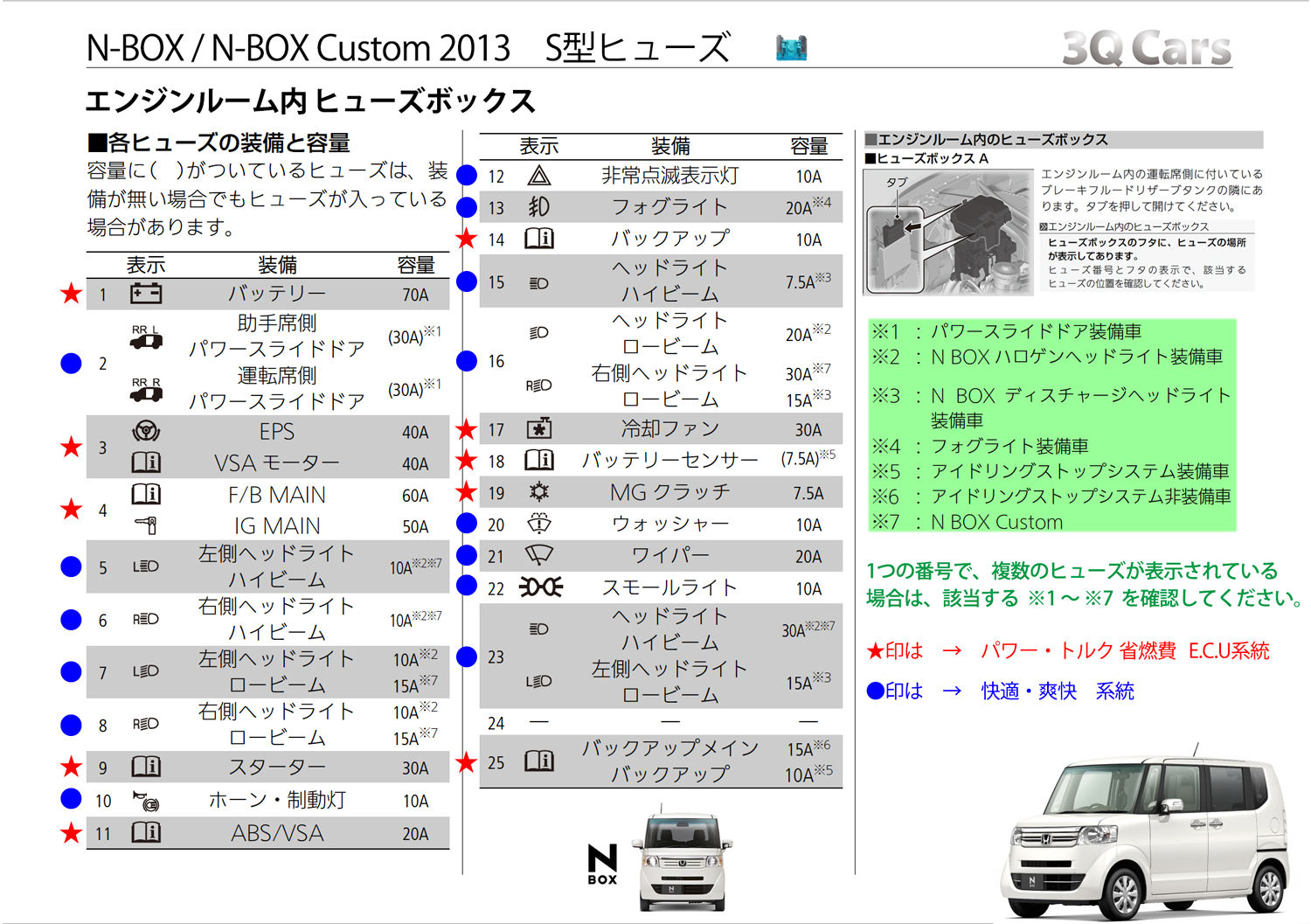Click the エンジンルーム内 ヒューズボックス heading

pos(310,101)
